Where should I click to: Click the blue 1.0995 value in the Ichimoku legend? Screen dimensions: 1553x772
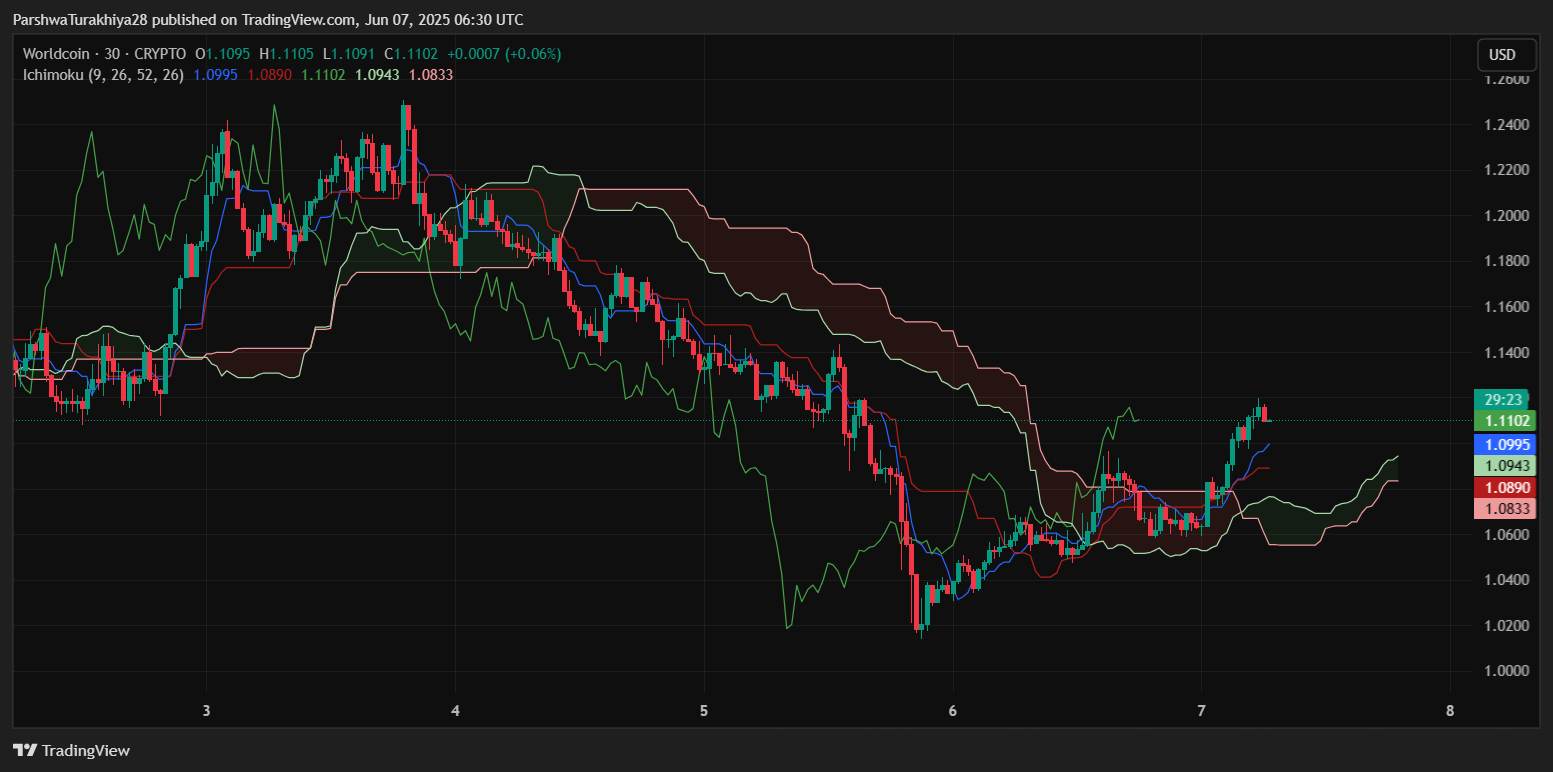tap(215, 75)
